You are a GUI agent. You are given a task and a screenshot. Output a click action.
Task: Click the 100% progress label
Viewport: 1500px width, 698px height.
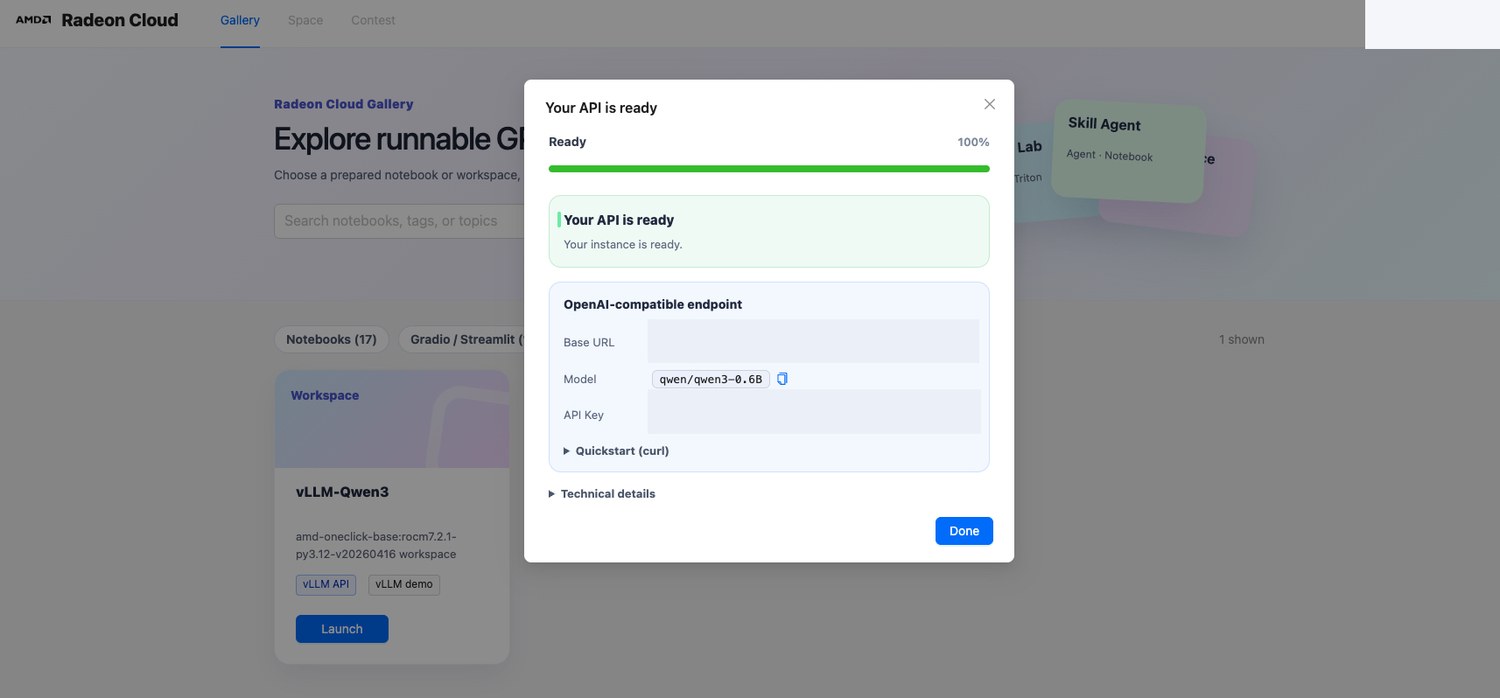pyautogui.click(x=973, y=142)
